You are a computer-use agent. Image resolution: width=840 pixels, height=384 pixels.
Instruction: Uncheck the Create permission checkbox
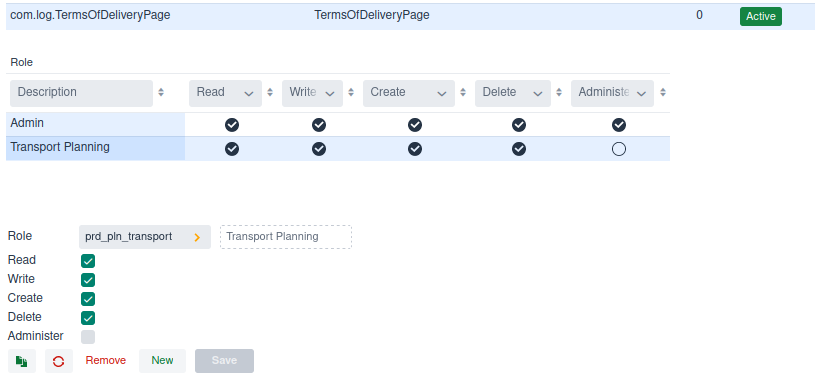coord(88,299)
